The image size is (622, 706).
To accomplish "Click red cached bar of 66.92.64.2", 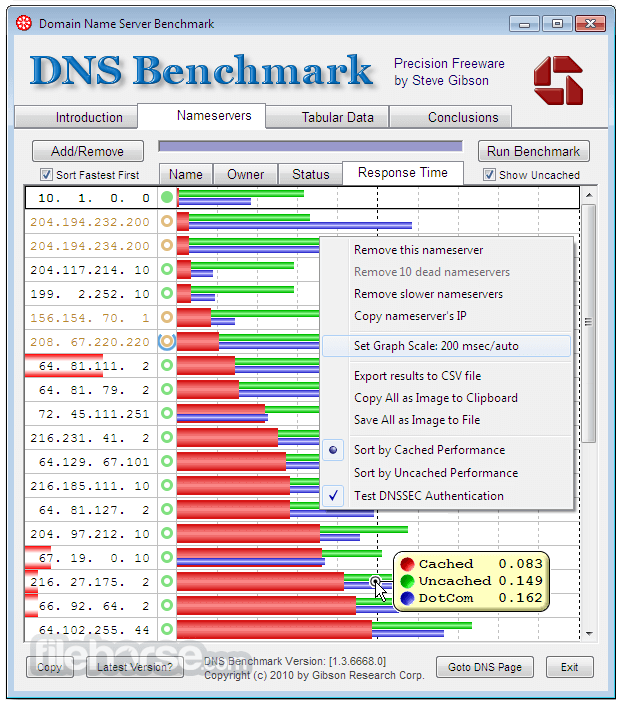I will 267,606.
